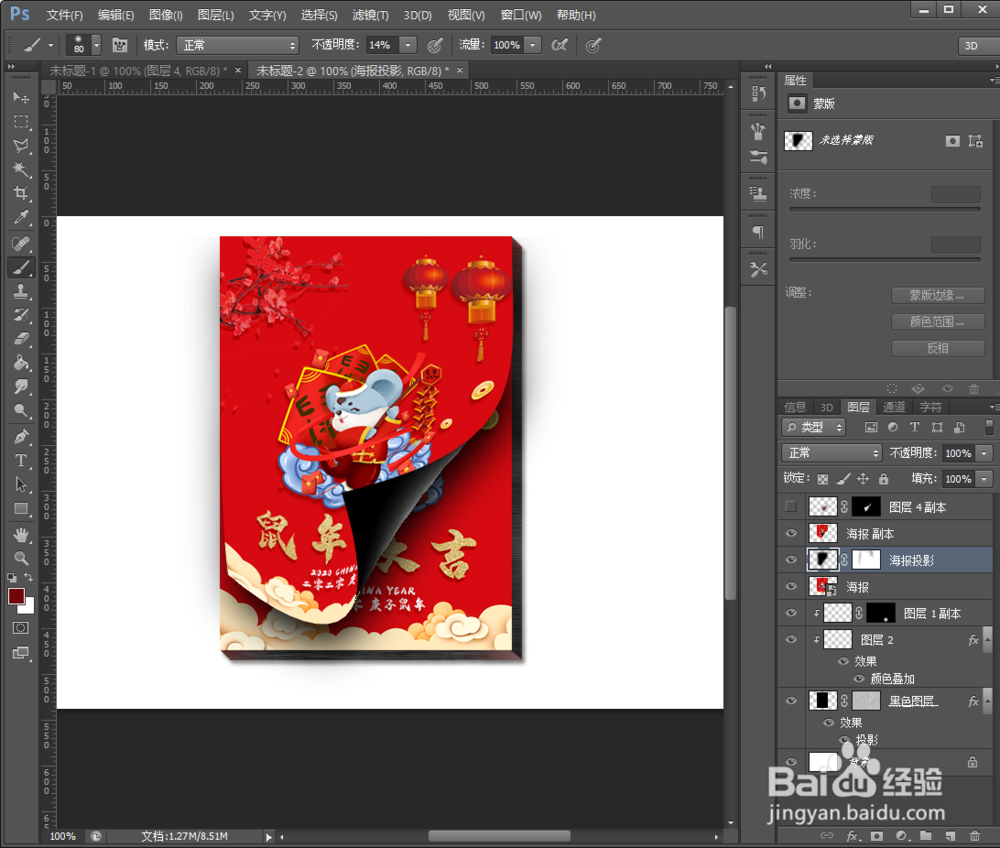The width and height of the screenshot is (1000, 848).
Task: Hide the 海报 副本 layer
Action: pyautogui.click(x=791, y=534)
